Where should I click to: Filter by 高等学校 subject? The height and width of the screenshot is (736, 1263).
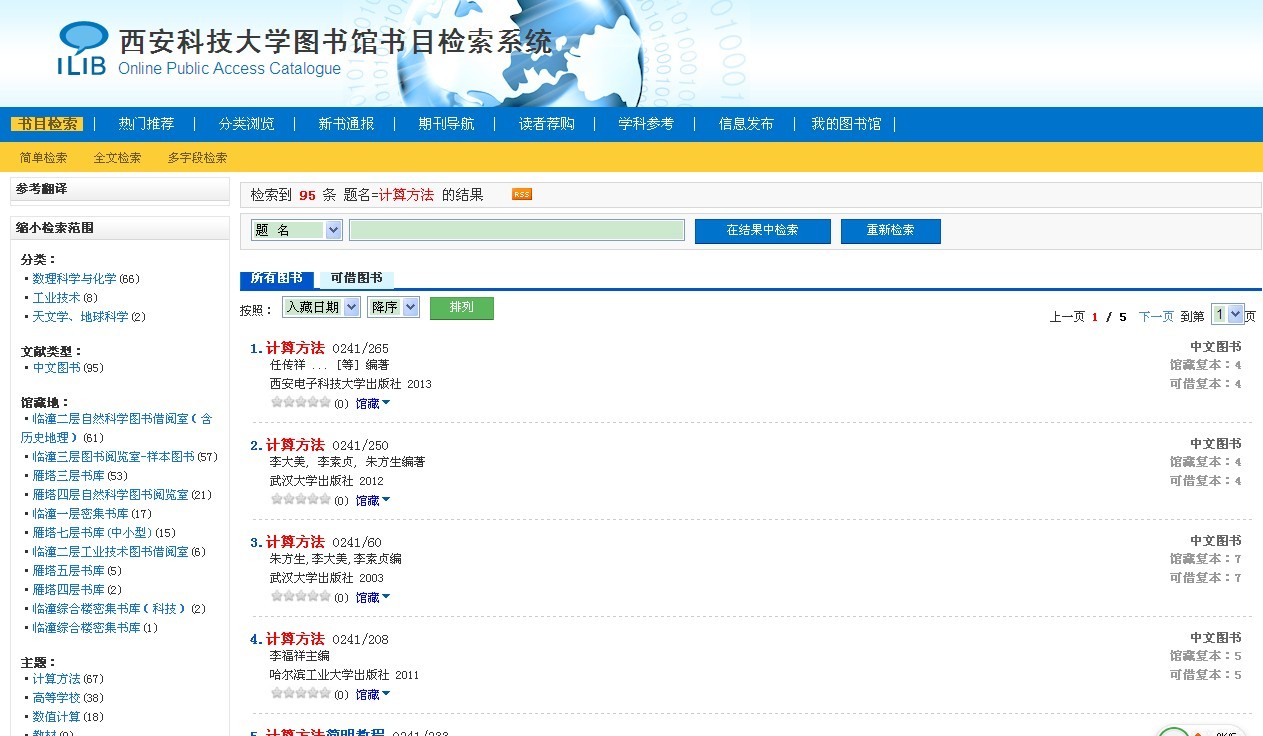click(56, 698)
